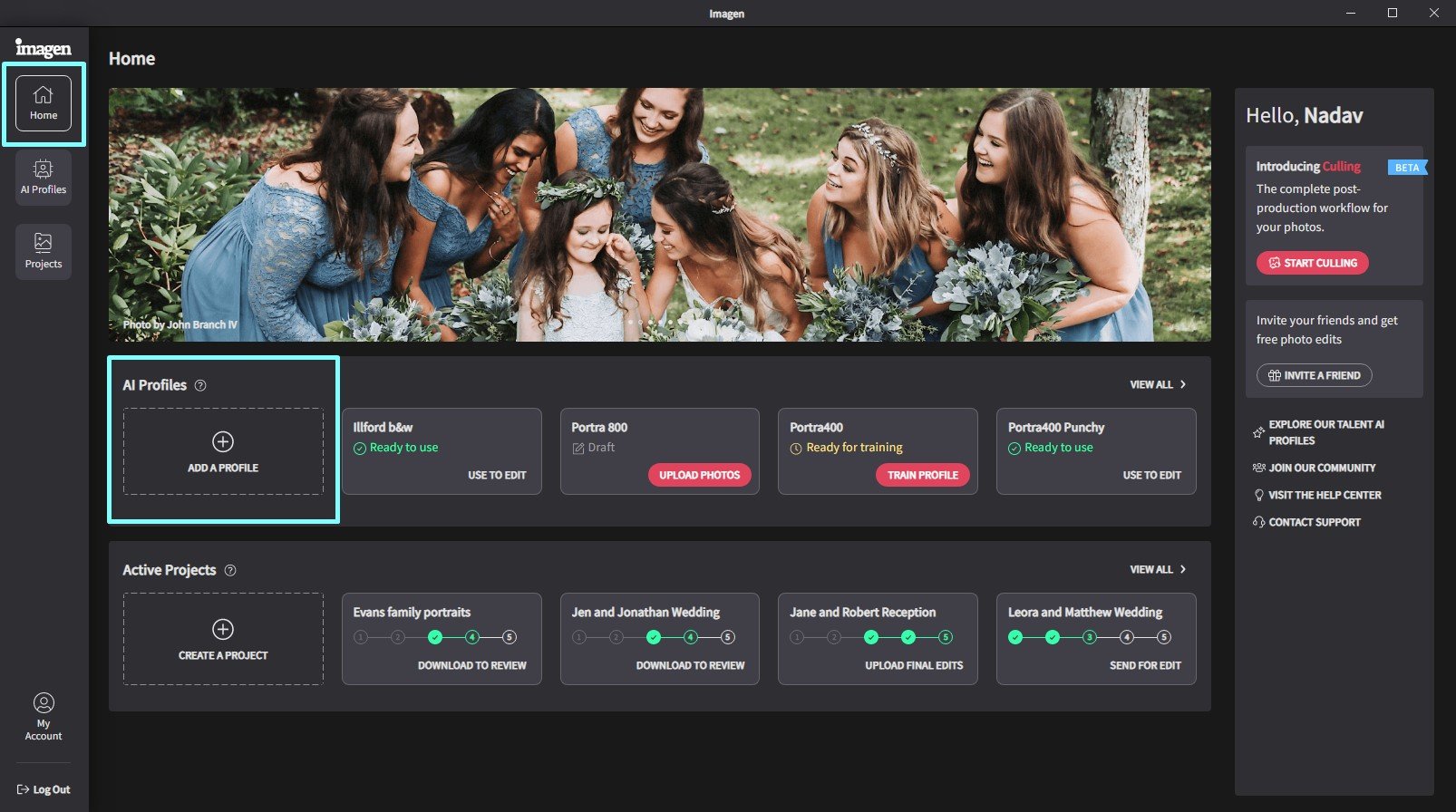This screenshot has height=812, width=1456.
Task: Click the Home page title
Action: point(132,59)
